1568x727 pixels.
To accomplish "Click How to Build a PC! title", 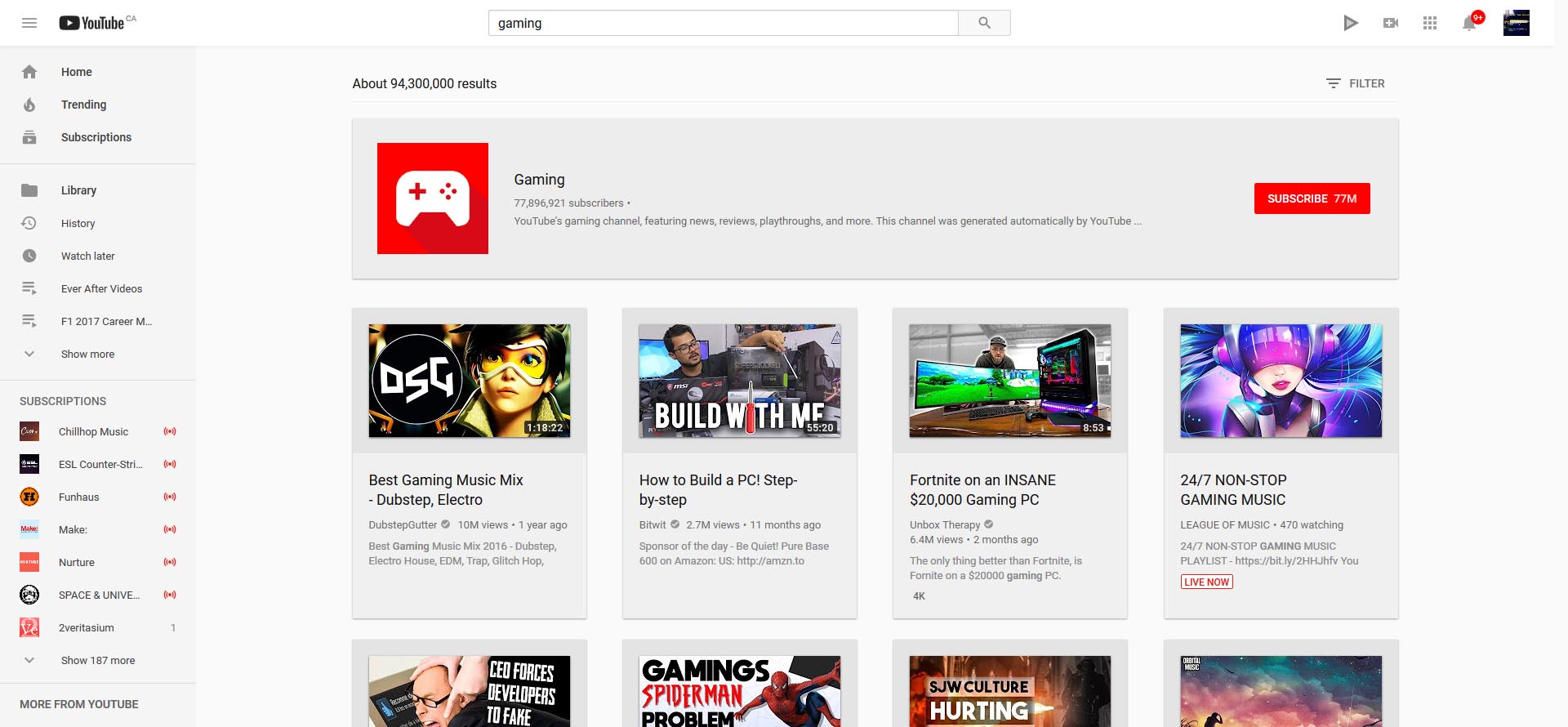I will 718,490.
